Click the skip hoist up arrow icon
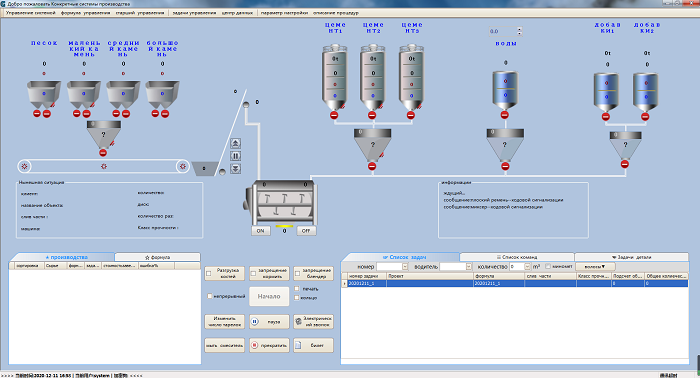Viewport: 700px width, 378px height. click(x=236, y=143)
